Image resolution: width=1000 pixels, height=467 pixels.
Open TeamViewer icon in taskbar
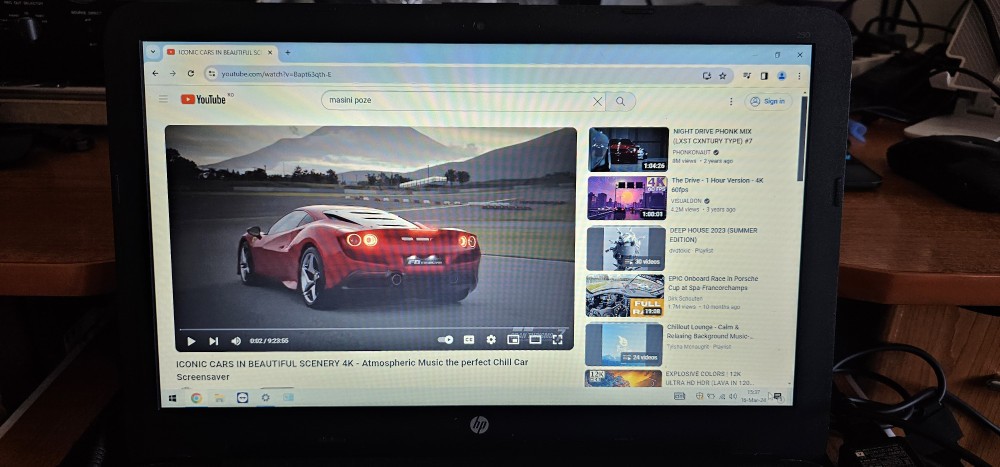click(242, 397)
